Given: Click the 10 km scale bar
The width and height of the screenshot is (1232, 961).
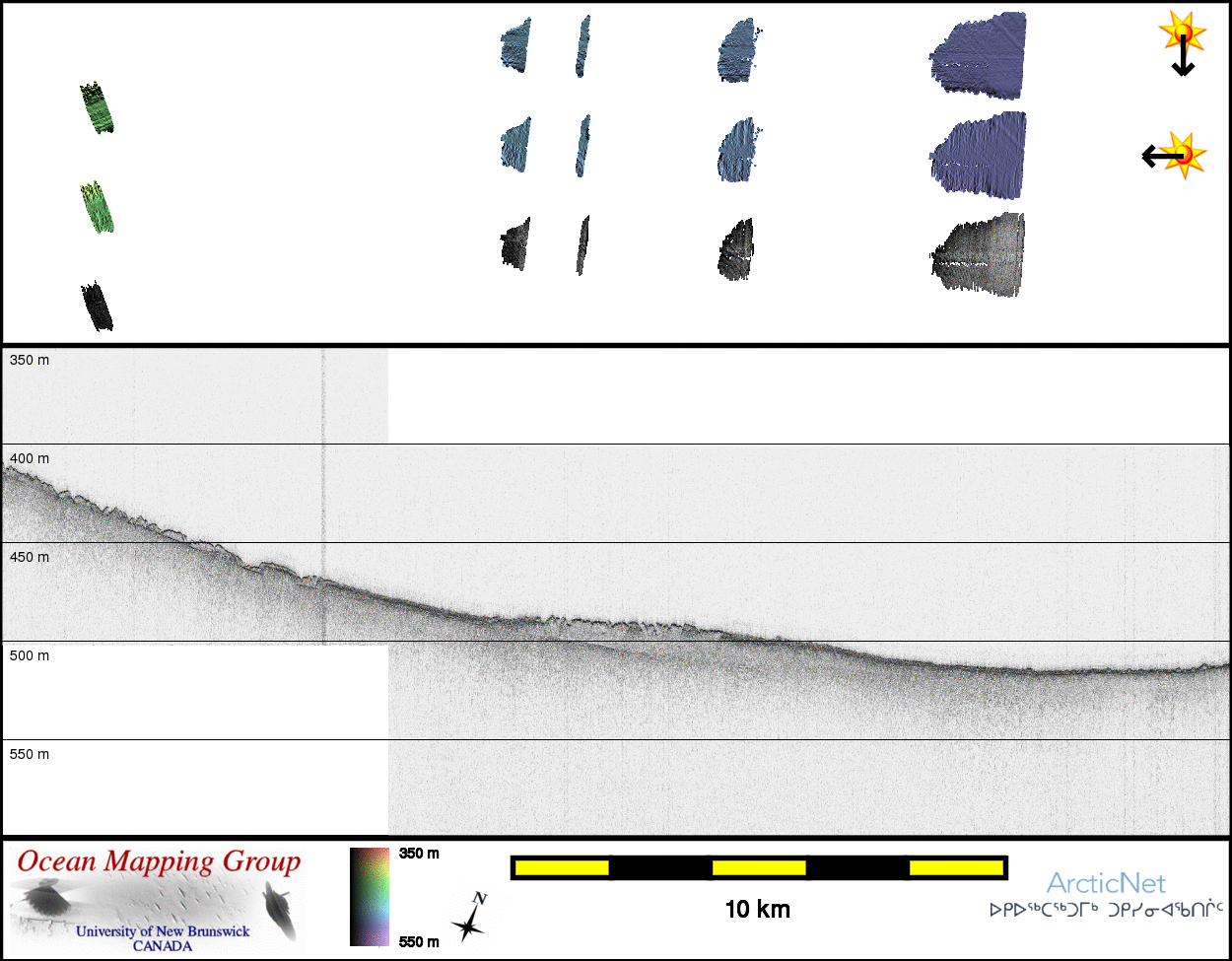Looking at the screenshot, I should click(x=758, y=867).
